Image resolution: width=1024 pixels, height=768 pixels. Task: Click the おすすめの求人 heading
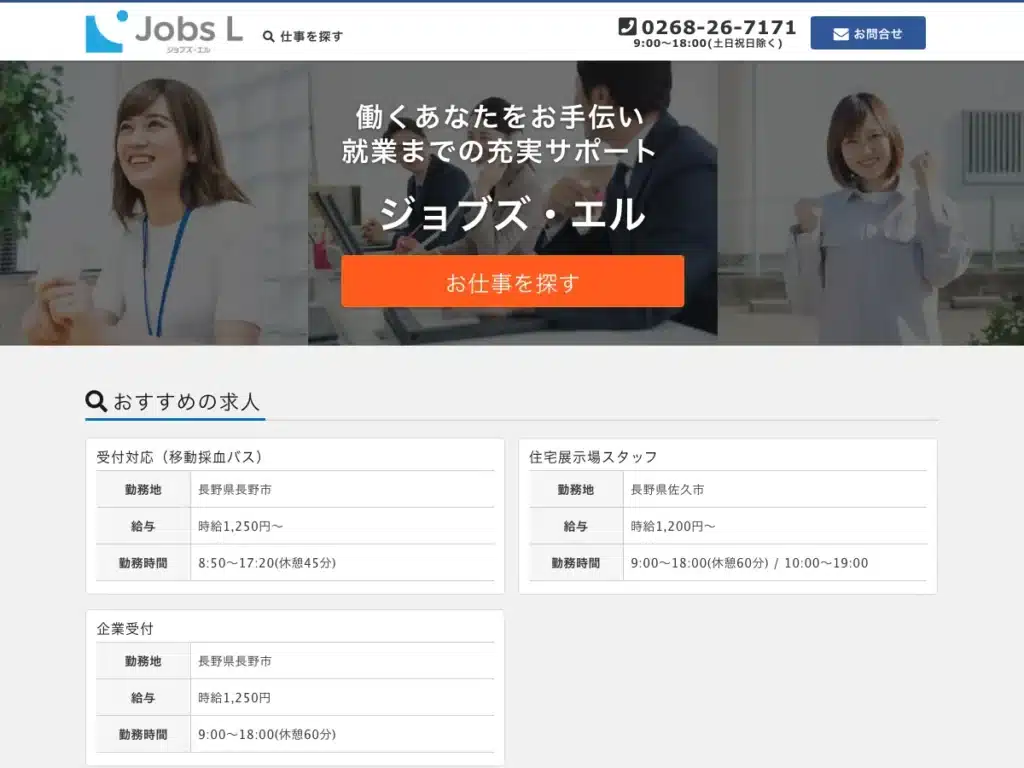click(x=186, y=402)
